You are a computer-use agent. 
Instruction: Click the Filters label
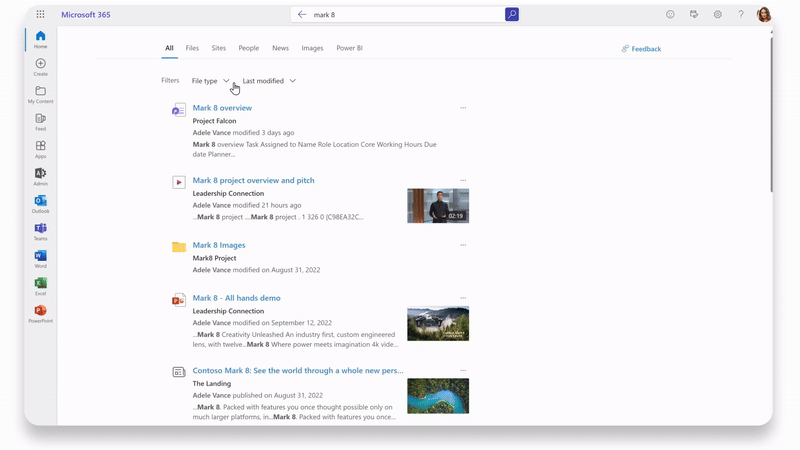coord(170,80)
